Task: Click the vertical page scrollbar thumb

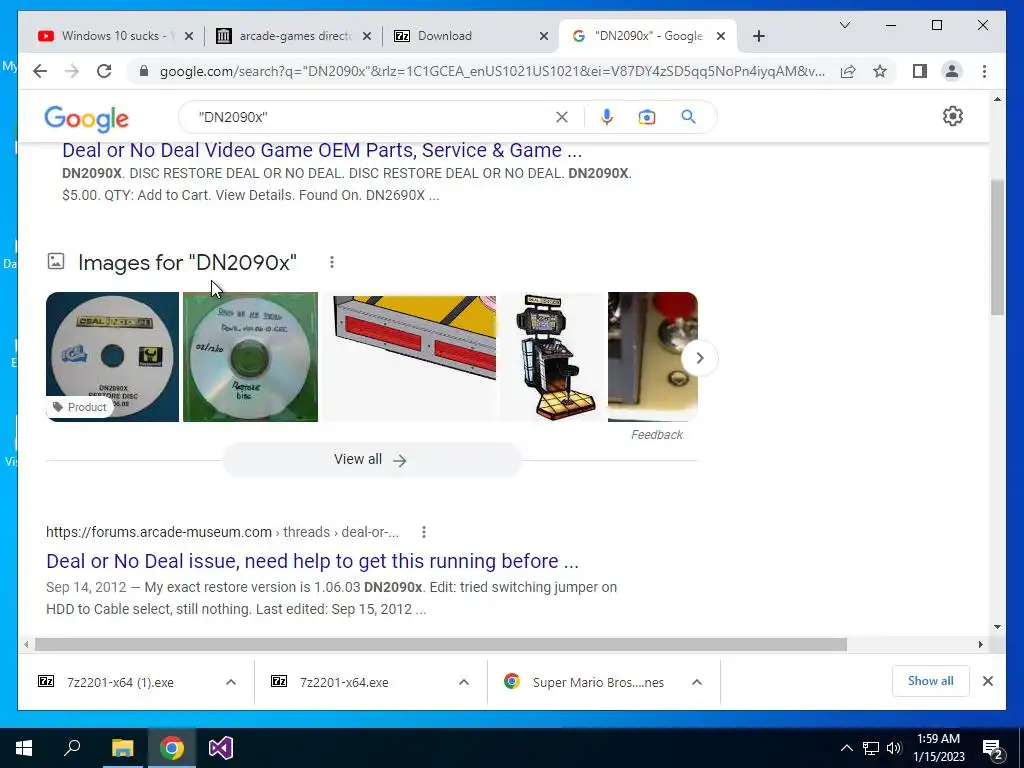Action: [997, 248]
